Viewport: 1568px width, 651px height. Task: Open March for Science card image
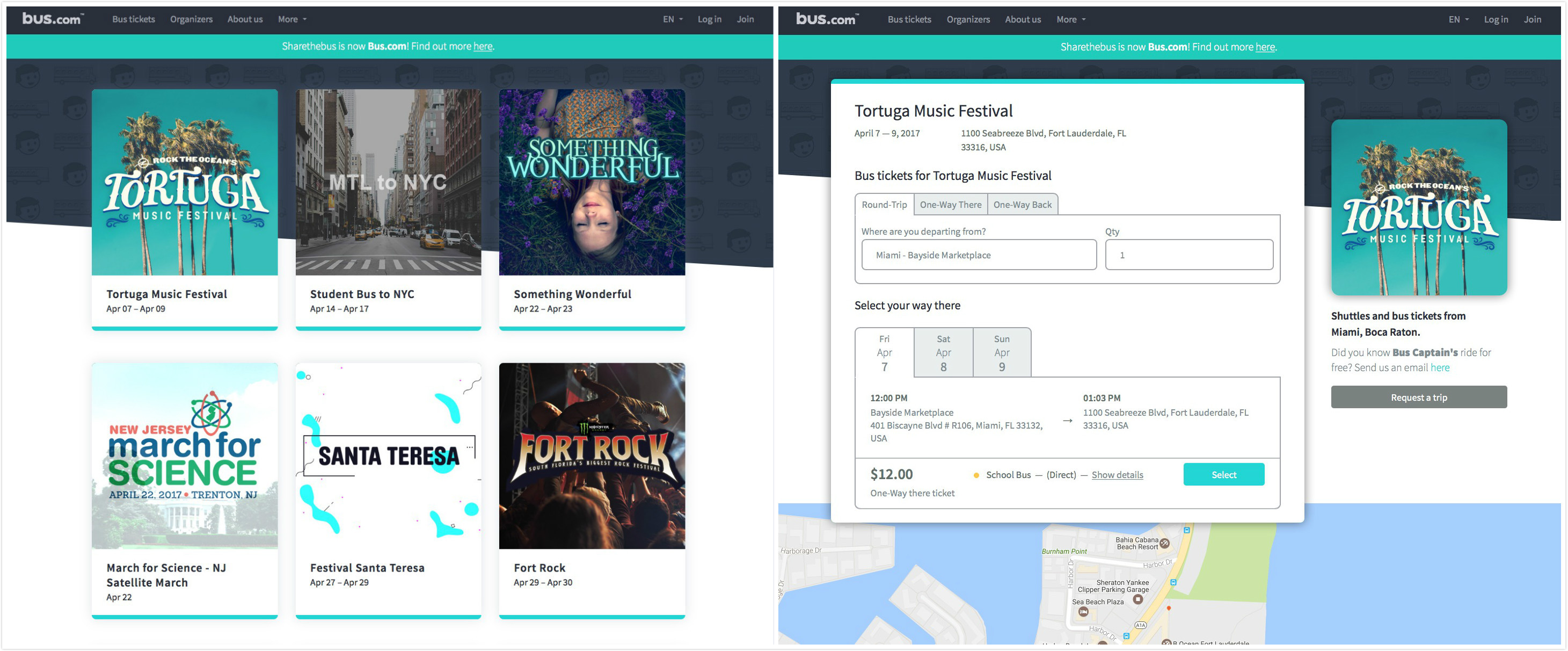click(x=185, y=455)
